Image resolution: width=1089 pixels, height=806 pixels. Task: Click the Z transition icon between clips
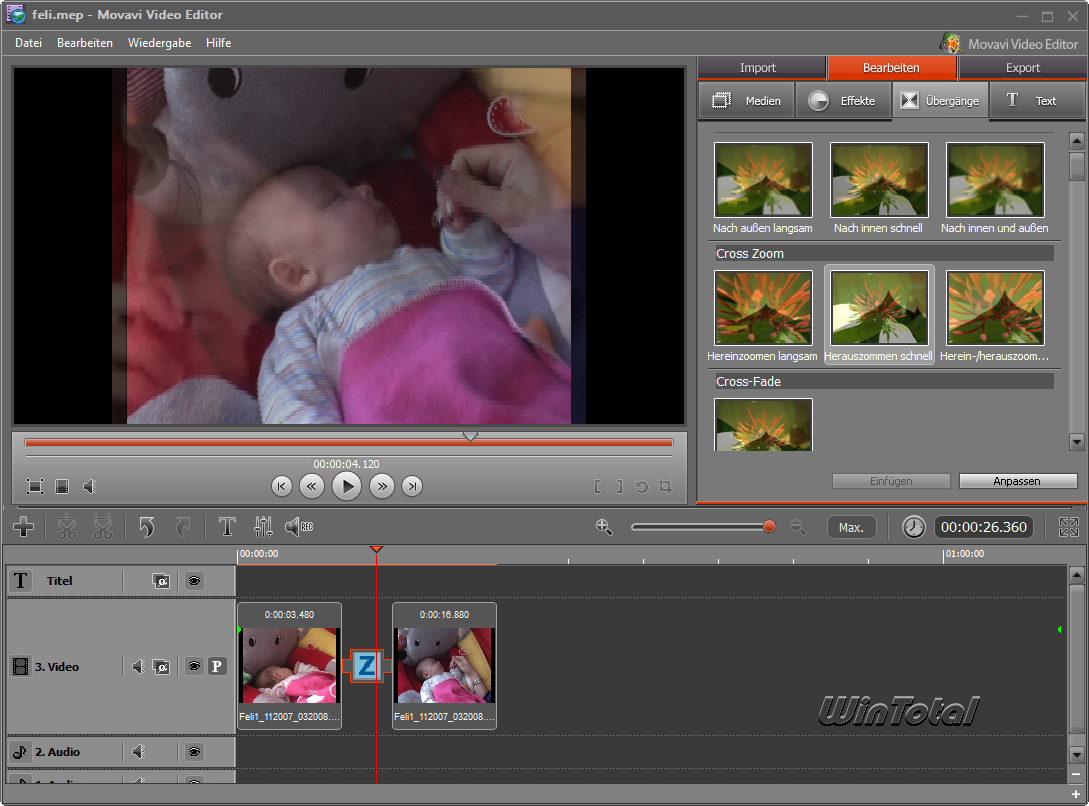click(x=366, y=666)
